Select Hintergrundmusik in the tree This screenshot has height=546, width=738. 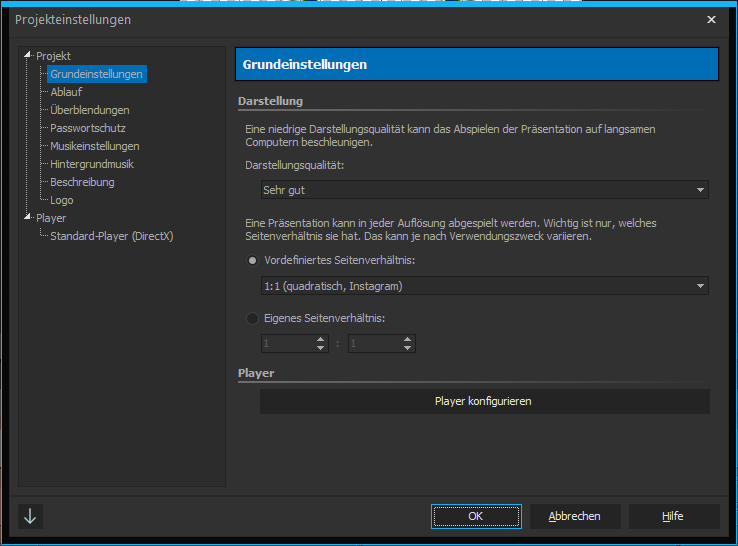91,164
